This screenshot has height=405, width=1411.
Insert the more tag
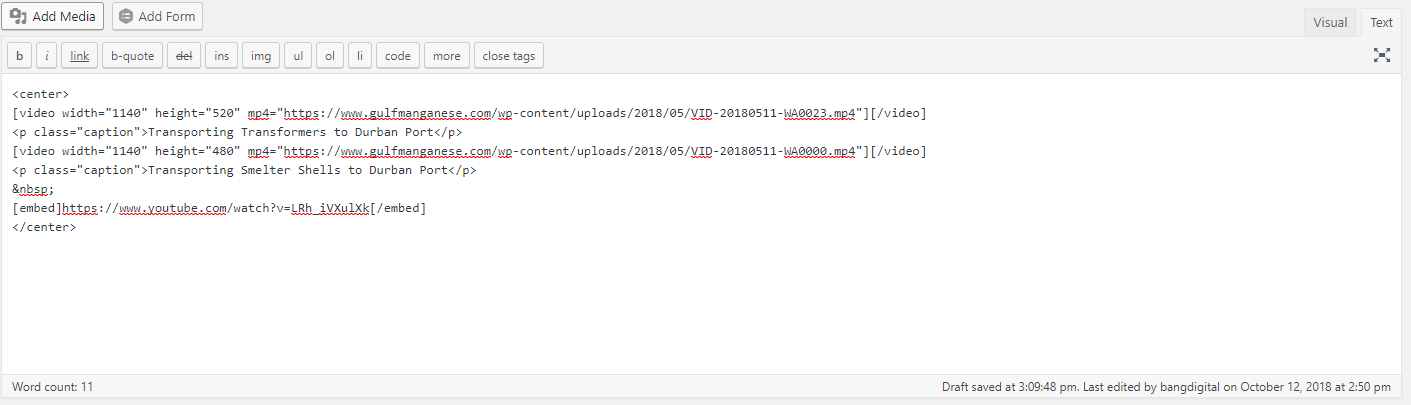pyautogui.click(x=447, y=56)
